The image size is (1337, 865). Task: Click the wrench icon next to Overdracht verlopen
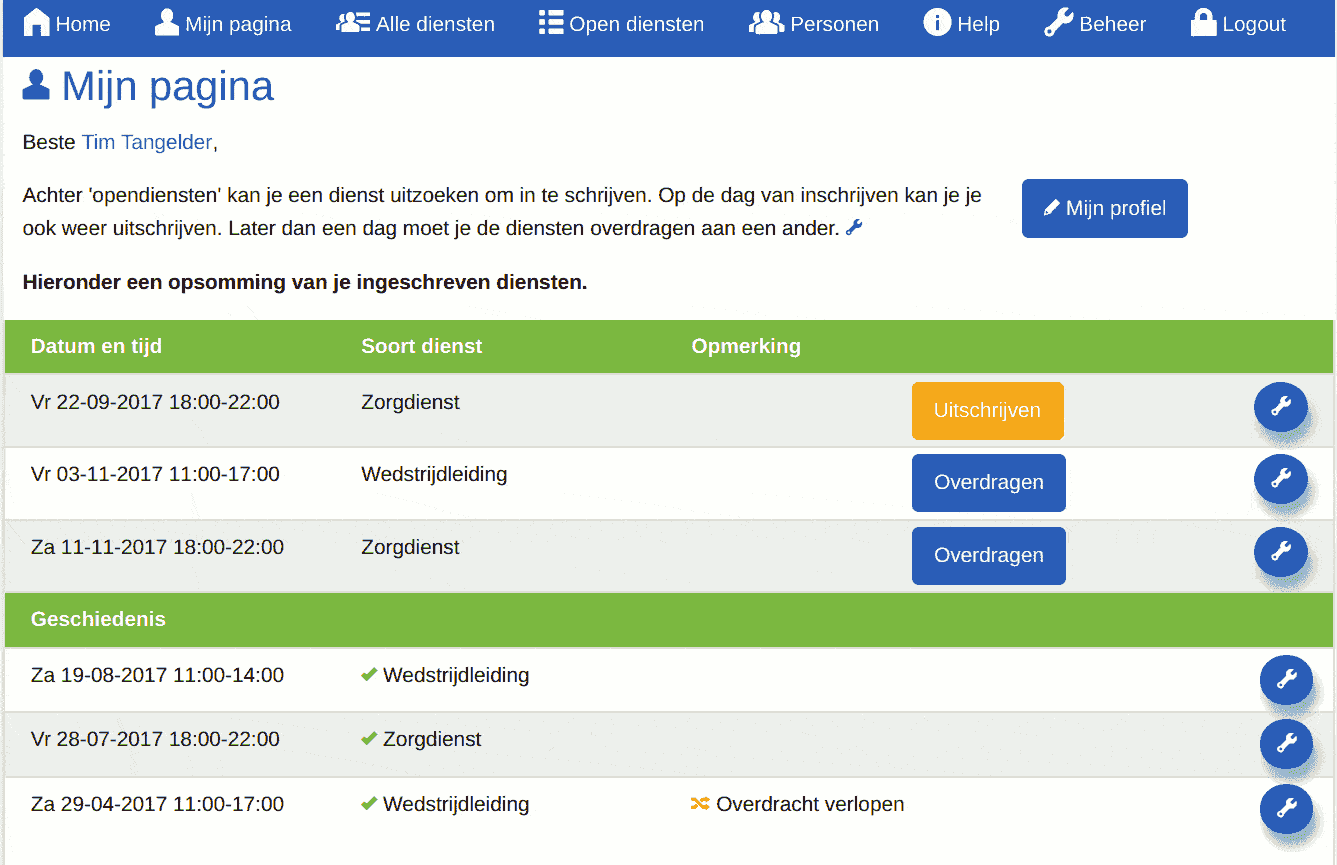pos(1287,810)
